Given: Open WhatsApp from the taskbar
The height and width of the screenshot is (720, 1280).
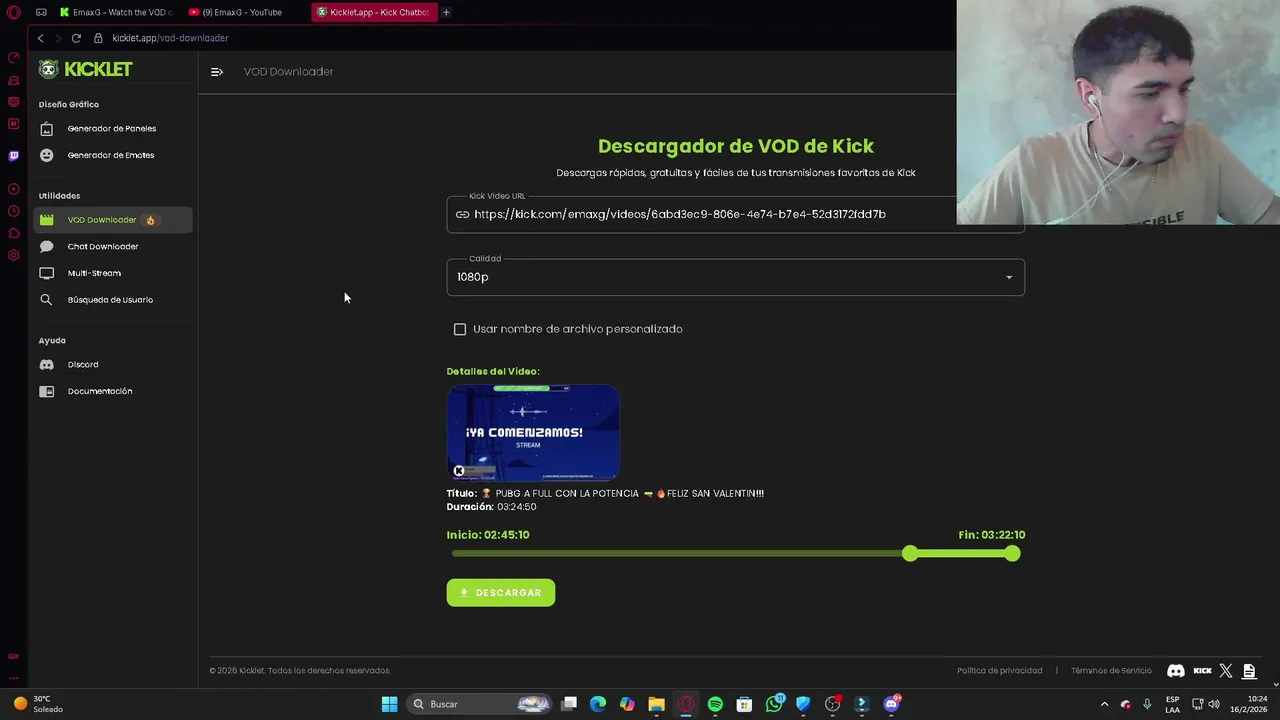Looking at the screenshot, I should (774, 704).
